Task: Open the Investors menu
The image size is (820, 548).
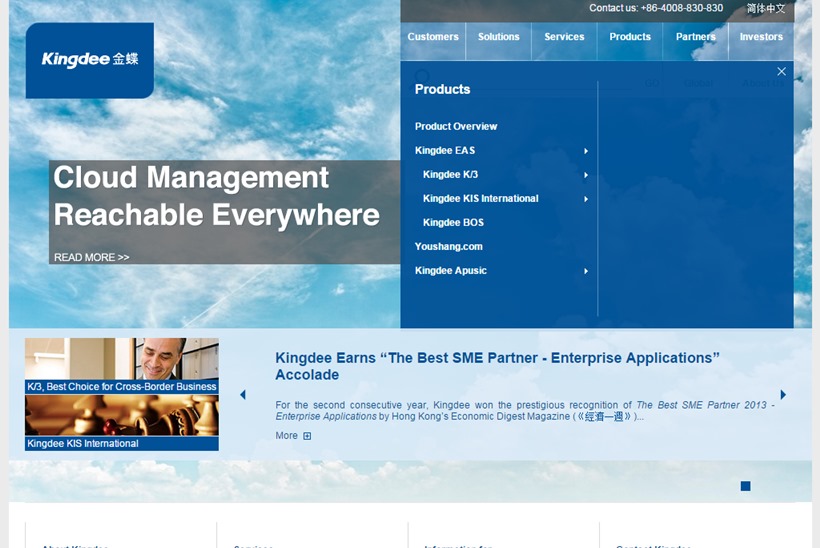Action: pyautogui.click(x=761, y=37)
